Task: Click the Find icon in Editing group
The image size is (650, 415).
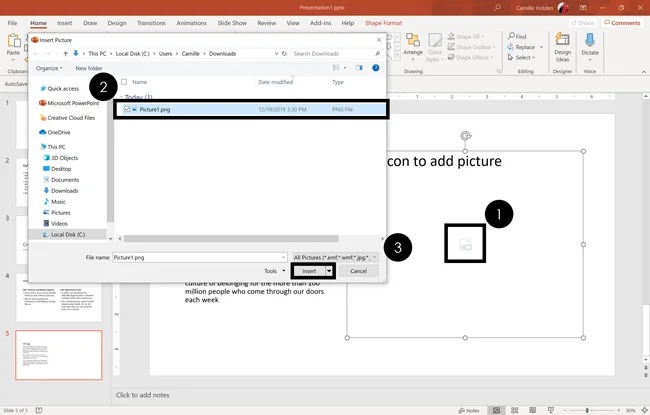Action: (512, 36)
